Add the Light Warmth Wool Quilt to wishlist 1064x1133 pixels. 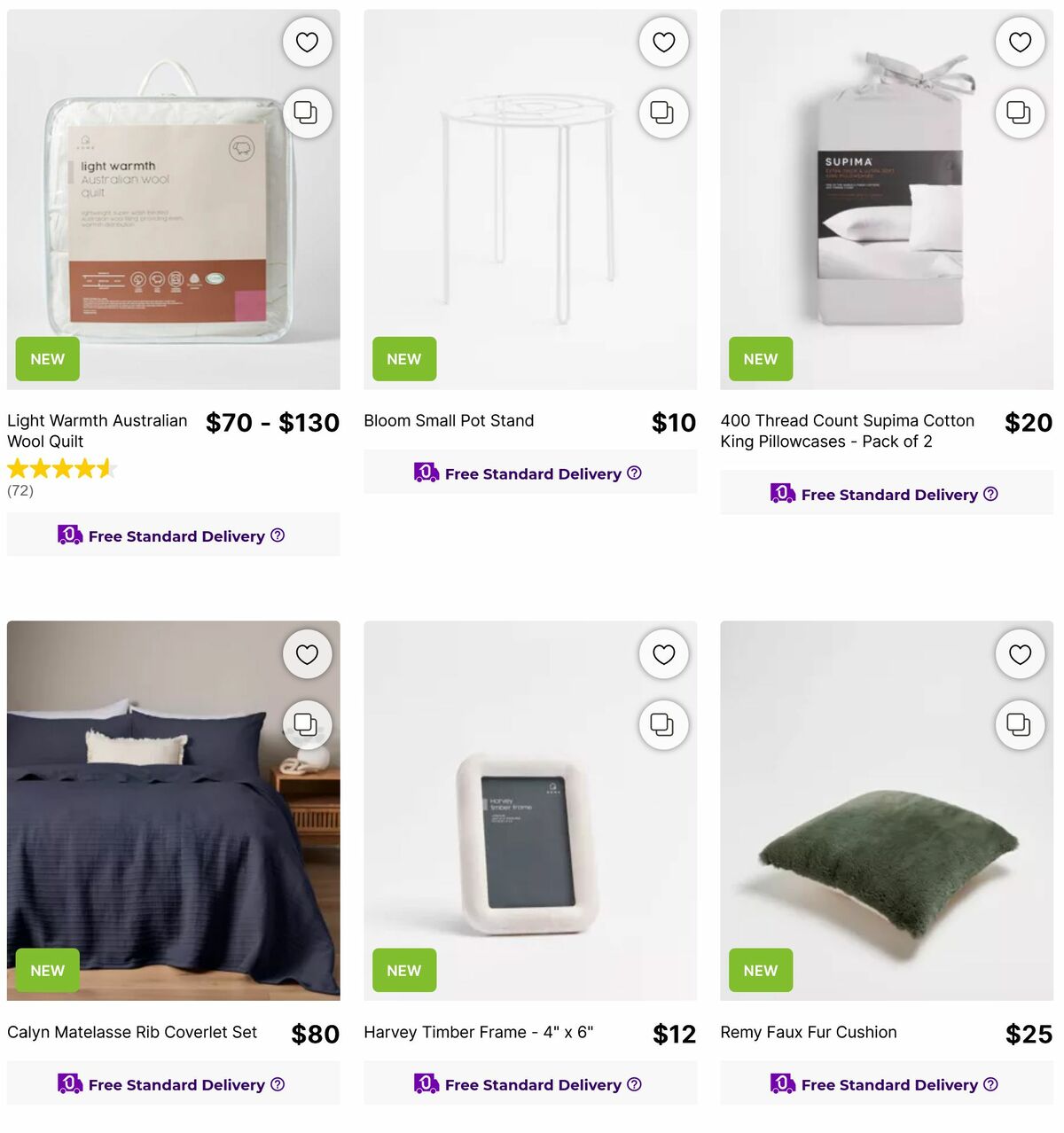coord(308,42)
